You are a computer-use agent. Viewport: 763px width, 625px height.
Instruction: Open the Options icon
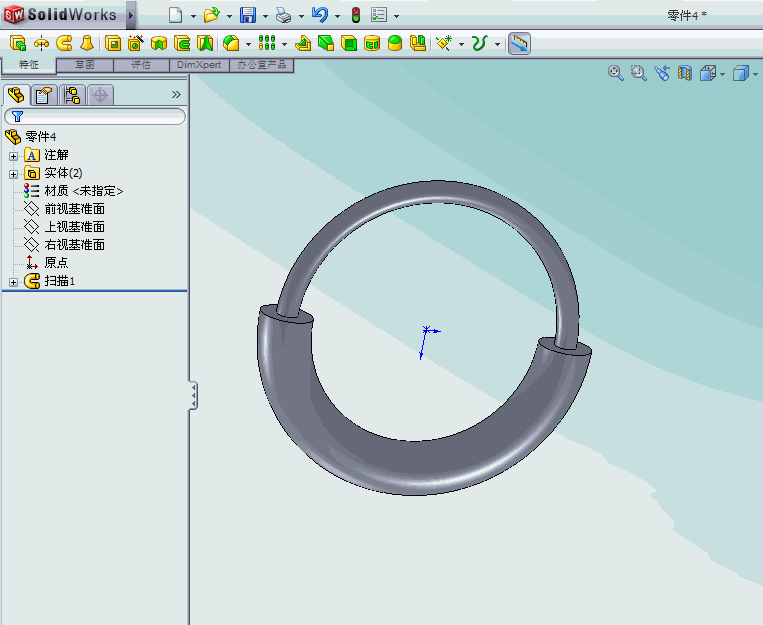379,15
